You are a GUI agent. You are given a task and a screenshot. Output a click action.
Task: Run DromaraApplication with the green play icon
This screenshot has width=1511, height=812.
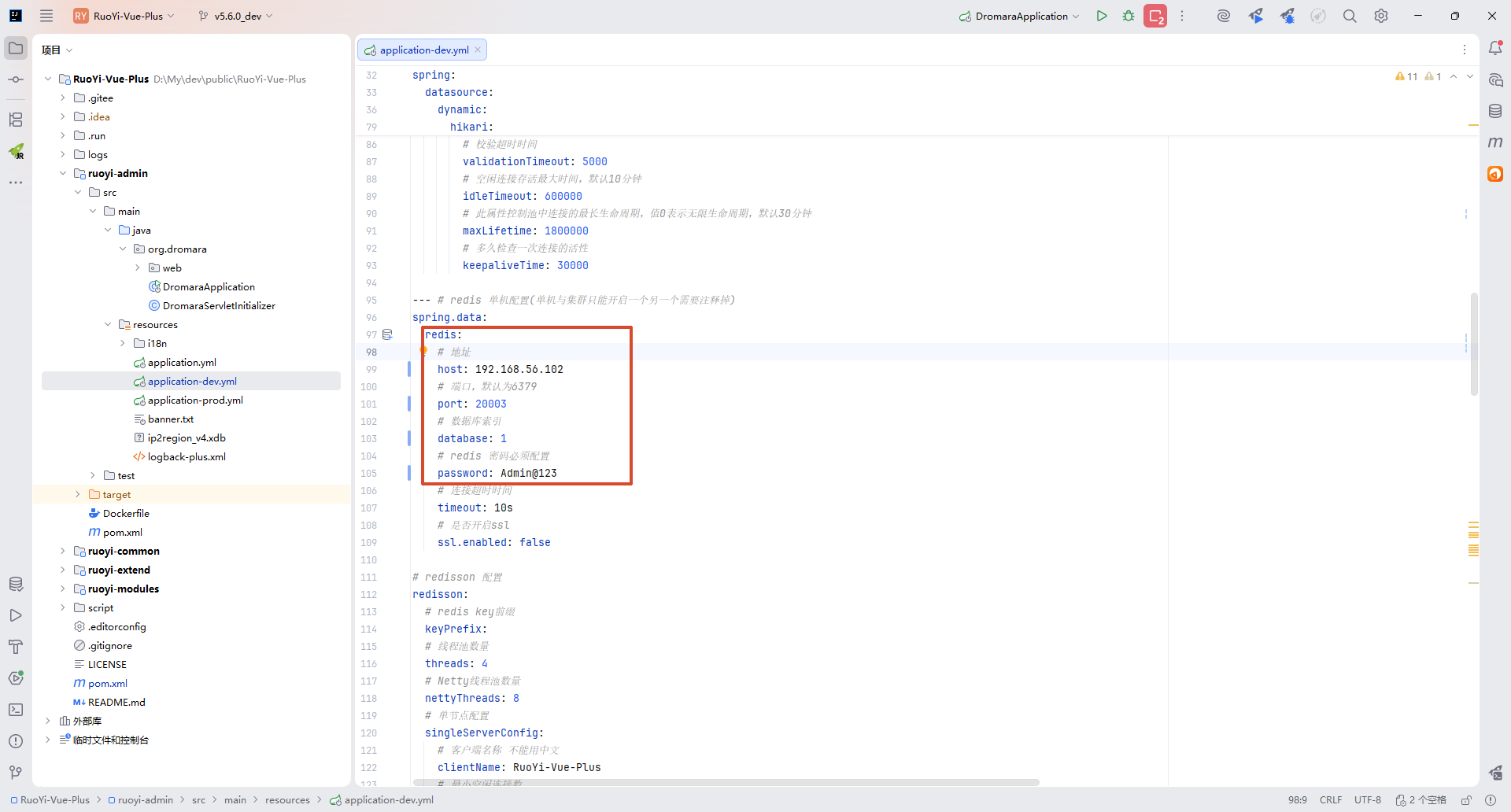1102,16
